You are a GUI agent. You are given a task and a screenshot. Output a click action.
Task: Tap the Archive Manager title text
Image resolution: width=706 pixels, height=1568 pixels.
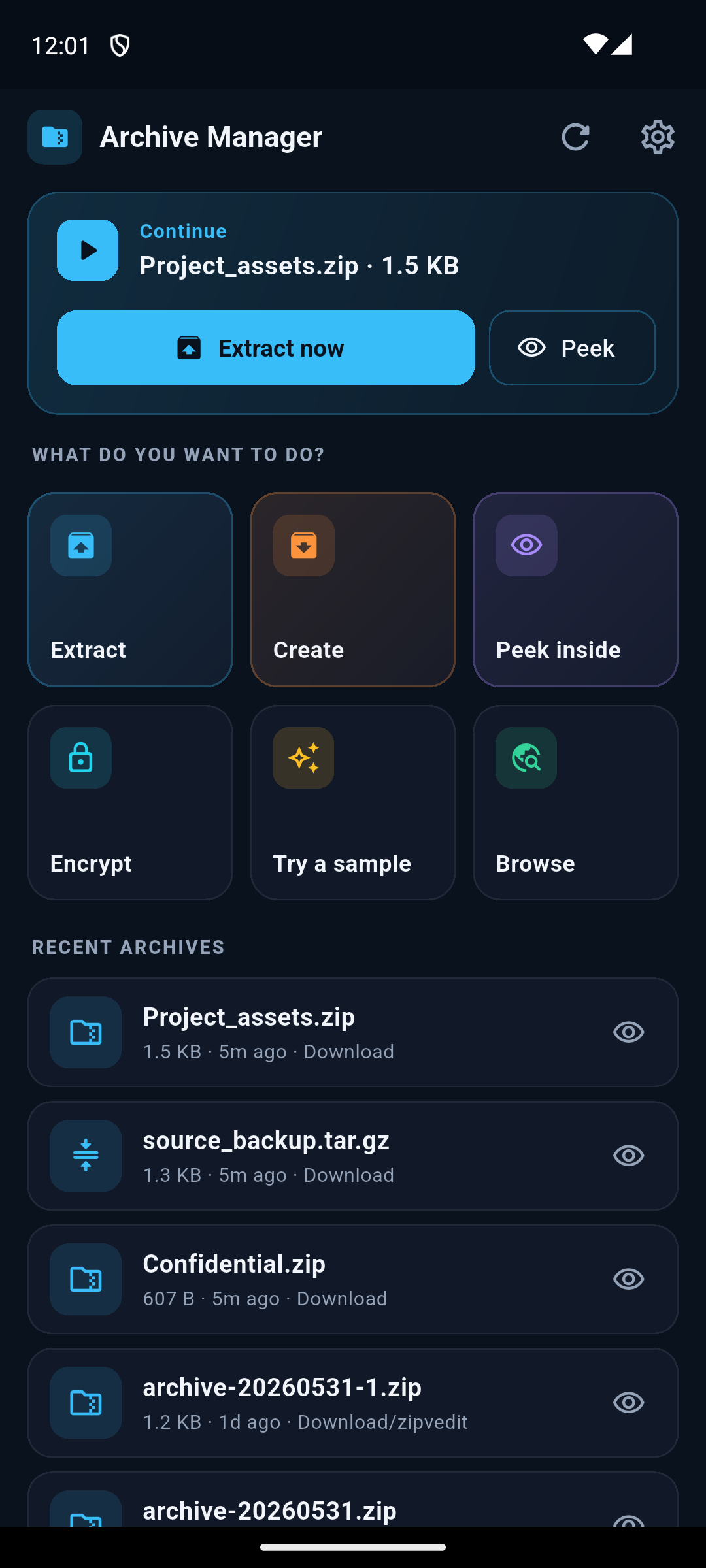click(x=211, y=137)
